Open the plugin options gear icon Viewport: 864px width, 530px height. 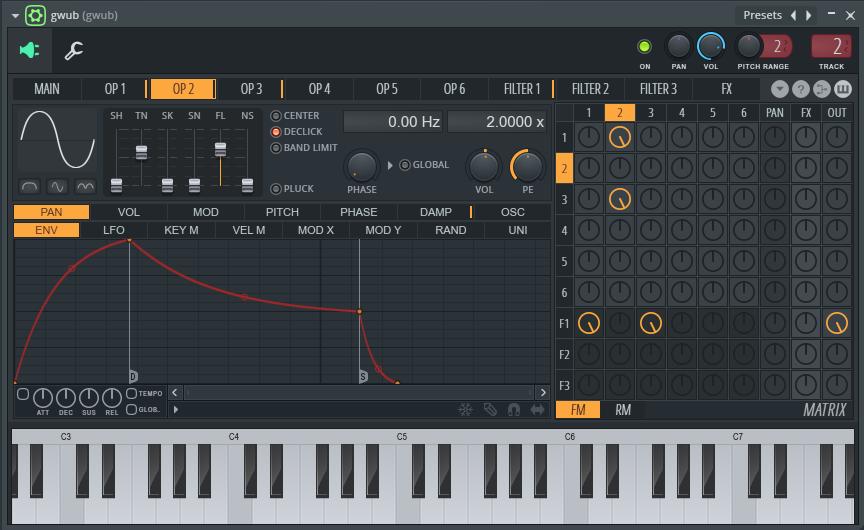point(35,15)
